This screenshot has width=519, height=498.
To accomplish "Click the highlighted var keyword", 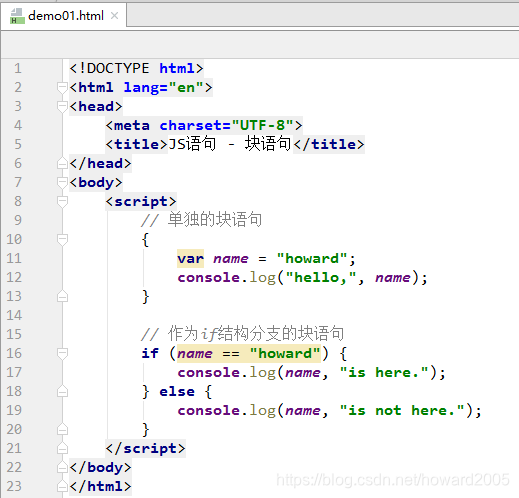I will pos(190,258).
